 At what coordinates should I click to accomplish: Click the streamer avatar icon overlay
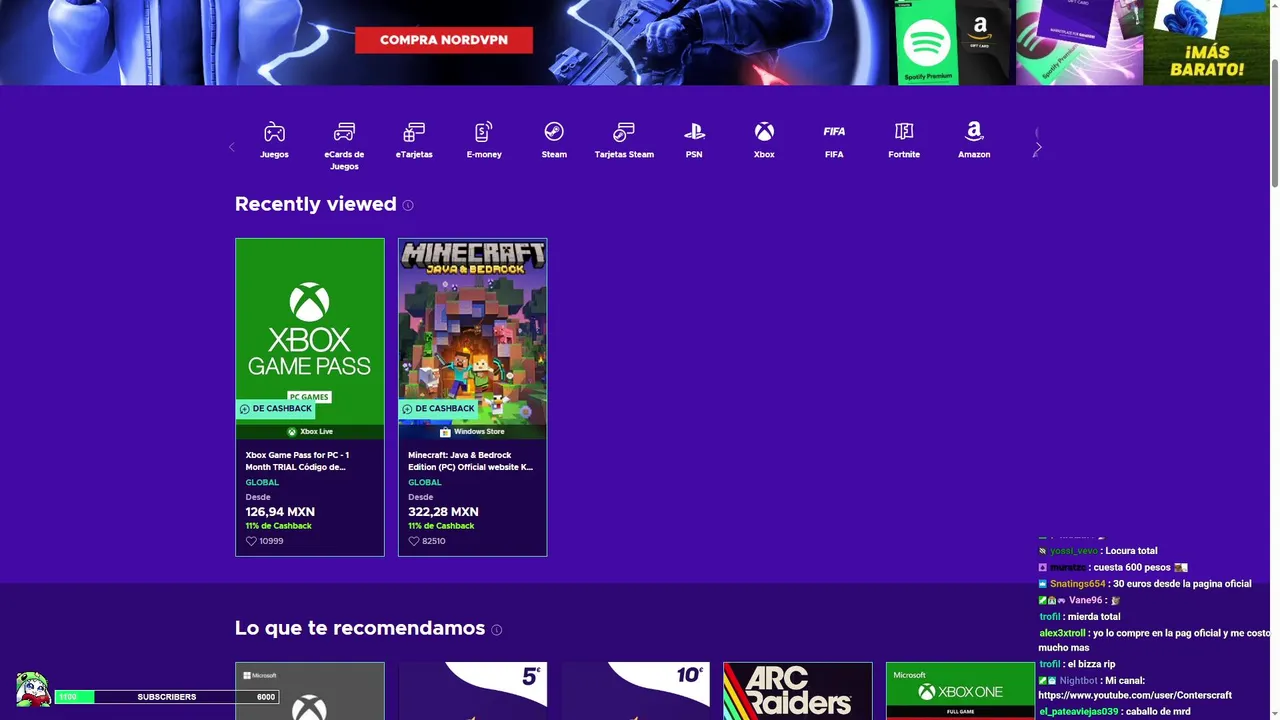(33, 689)
